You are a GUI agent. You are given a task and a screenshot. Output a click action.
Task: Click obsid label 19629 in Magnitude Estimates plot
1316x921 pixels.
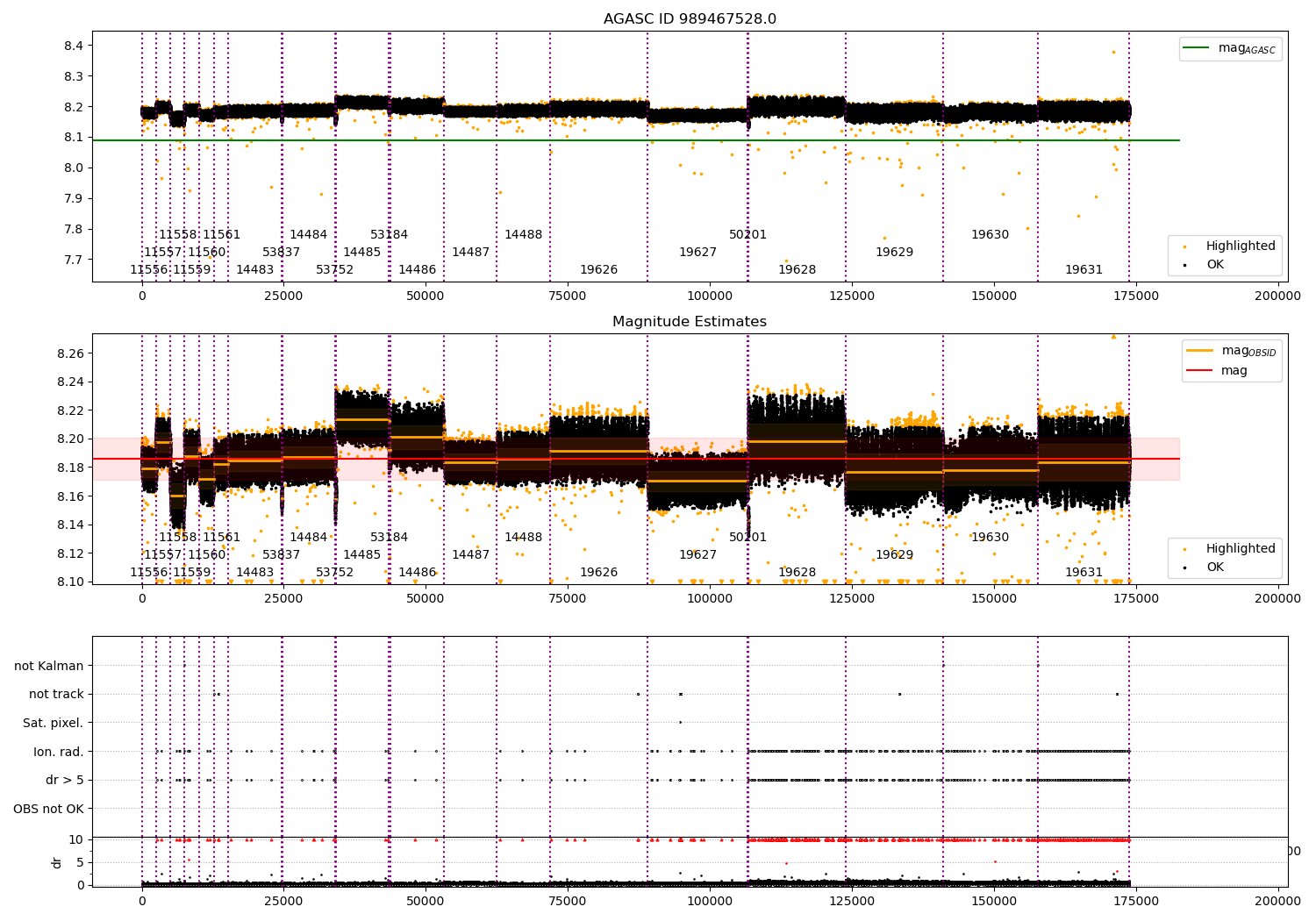pyautogui.click(x=894, y=554)
